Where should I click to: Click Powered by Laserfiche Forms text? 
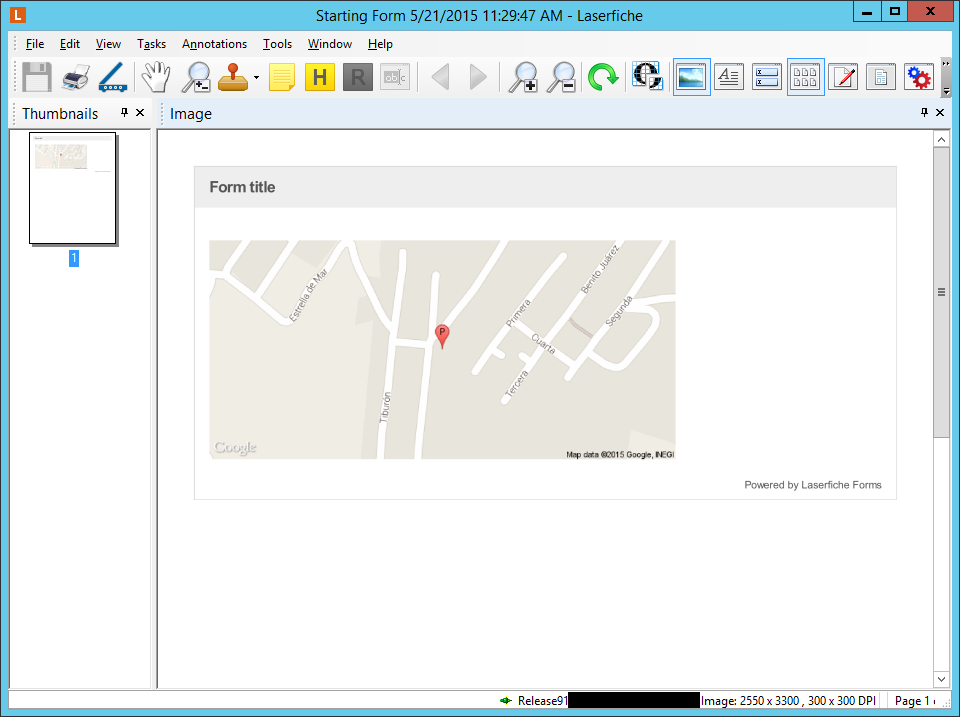pyautogui.click(x=812, y=485)
